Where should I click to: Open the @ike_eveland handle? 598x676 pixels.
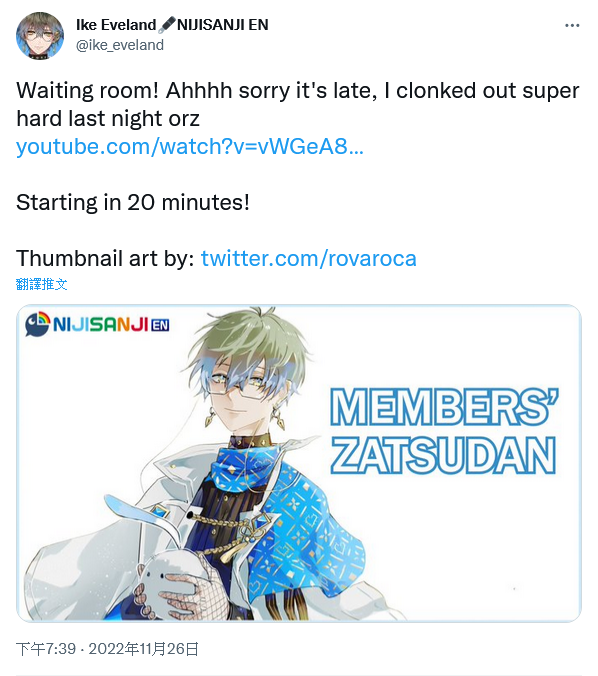[x=120, y=45]
